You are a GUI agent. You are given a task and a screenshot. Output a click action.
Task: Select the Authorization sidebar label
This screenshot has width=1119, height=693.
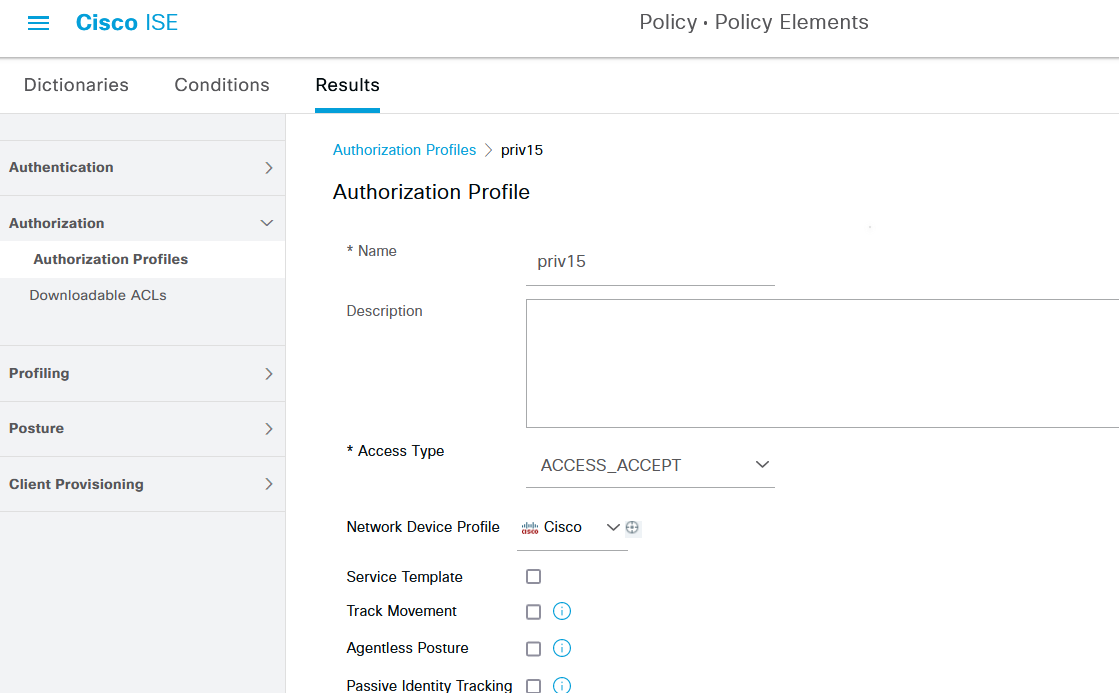tap(56, 223)
